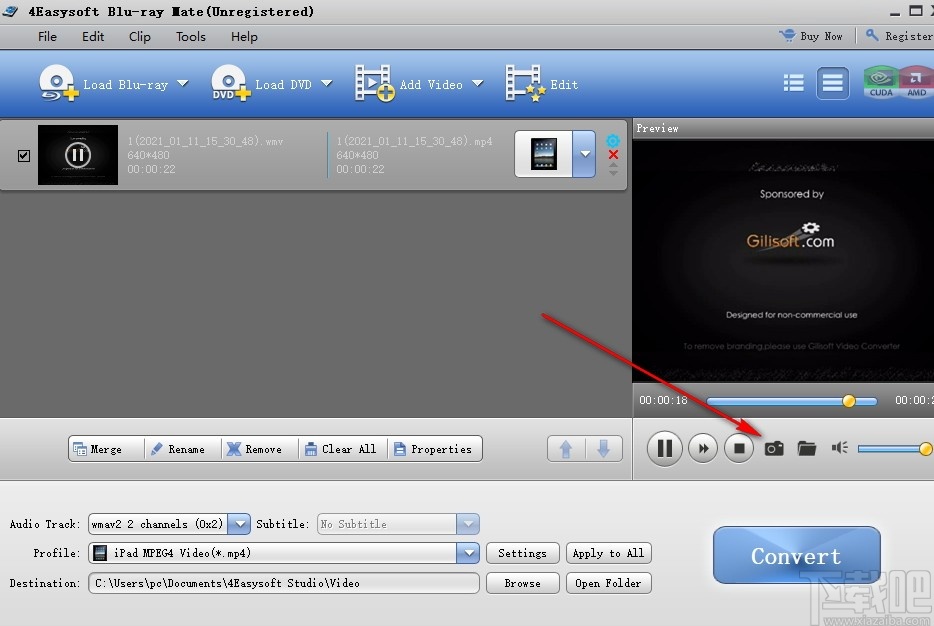This screenshot has height=626, width=934.
Task: Open Properties of selected file
Action: coord(433,449)
